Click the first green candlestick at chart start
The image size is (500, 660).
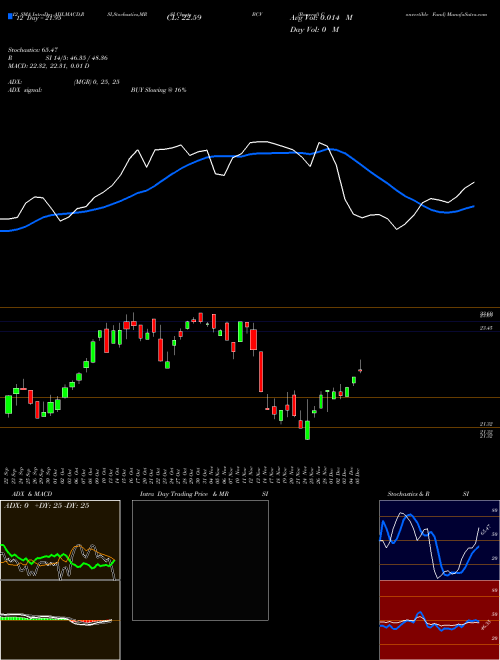(8, 405)
